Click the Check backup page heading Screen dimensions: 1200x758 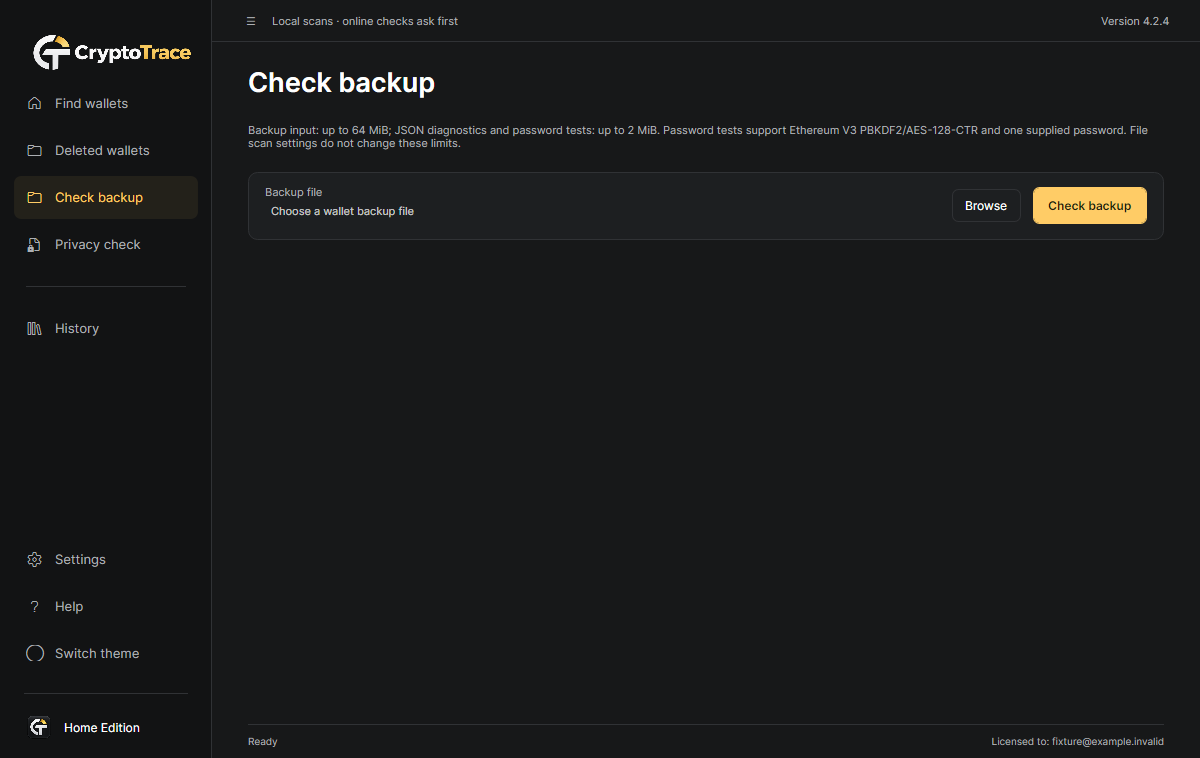pos(341,83)
